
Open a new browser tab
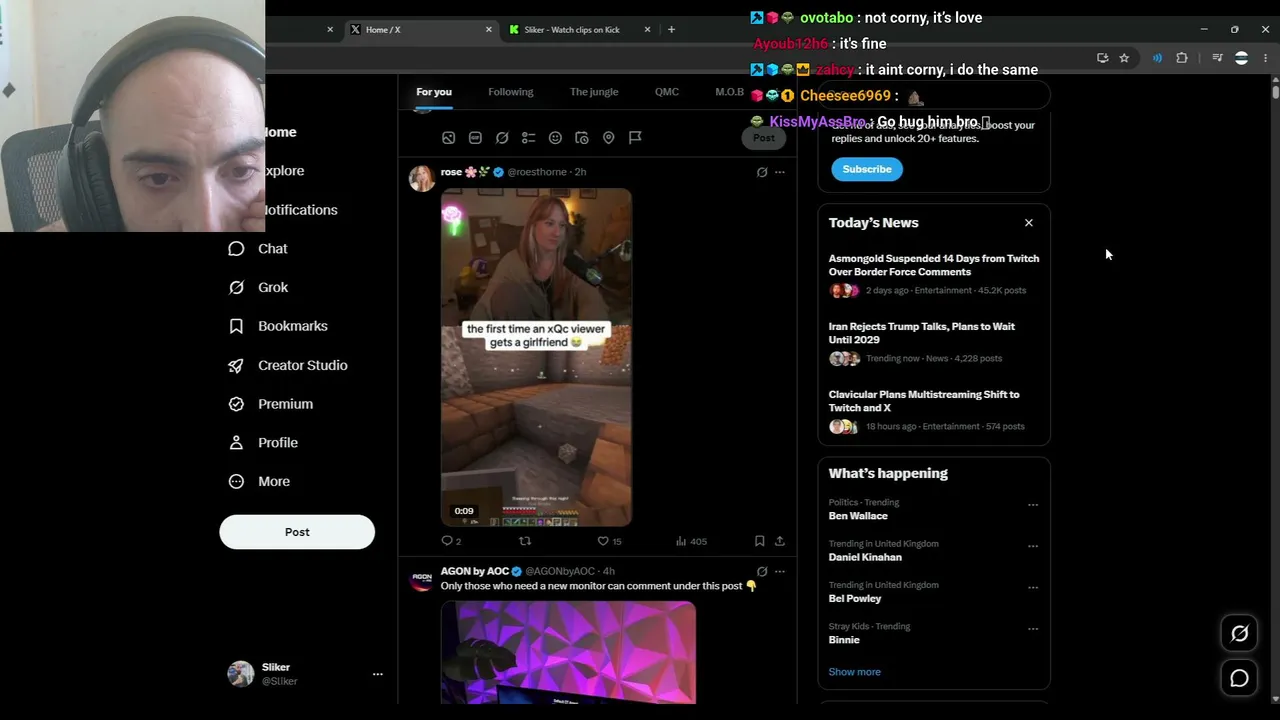[x=671, y=30]
